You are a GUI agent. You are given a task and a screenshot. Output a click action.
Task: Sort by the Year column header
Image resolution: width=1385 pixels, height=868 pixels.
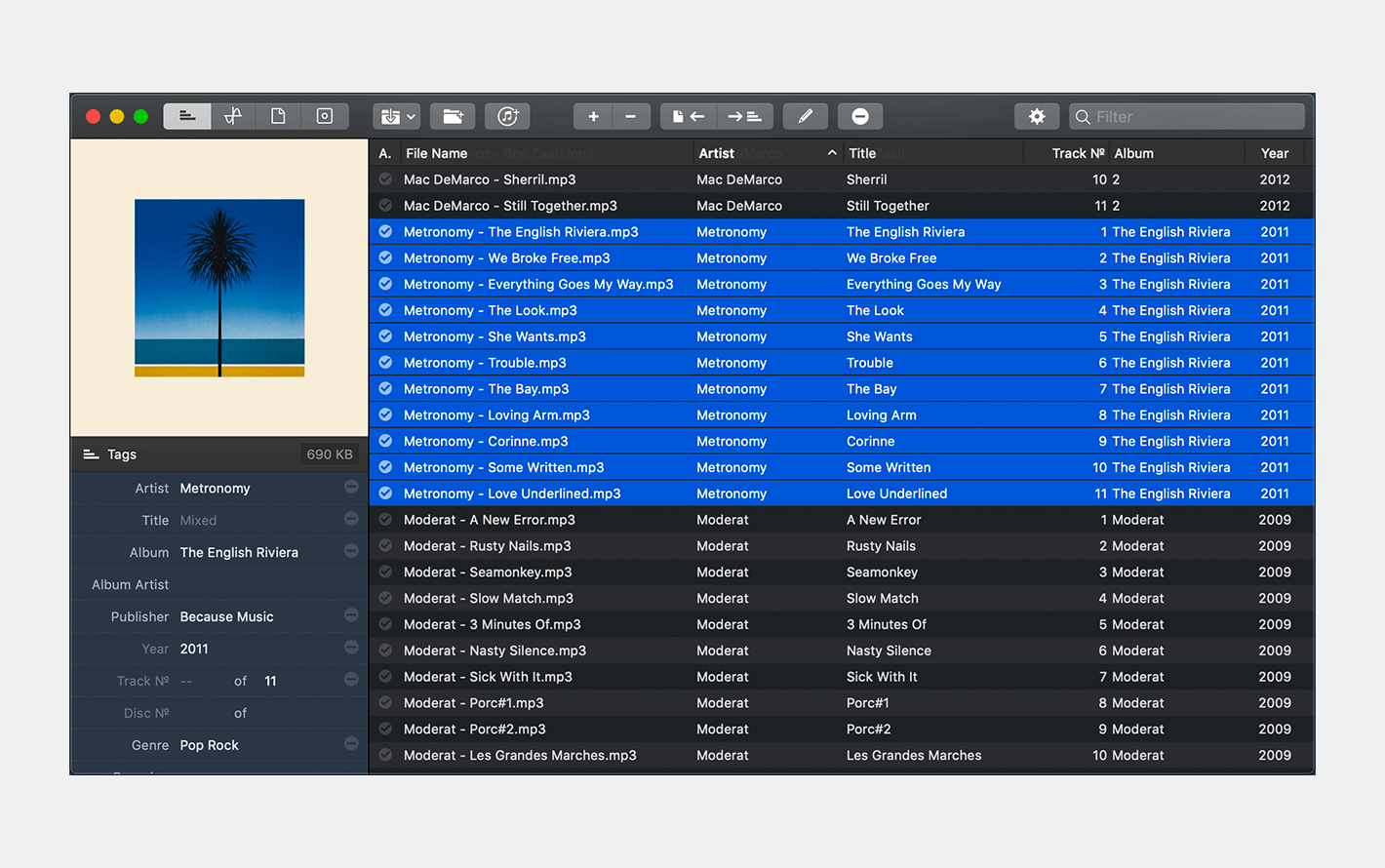point(1275,153)
